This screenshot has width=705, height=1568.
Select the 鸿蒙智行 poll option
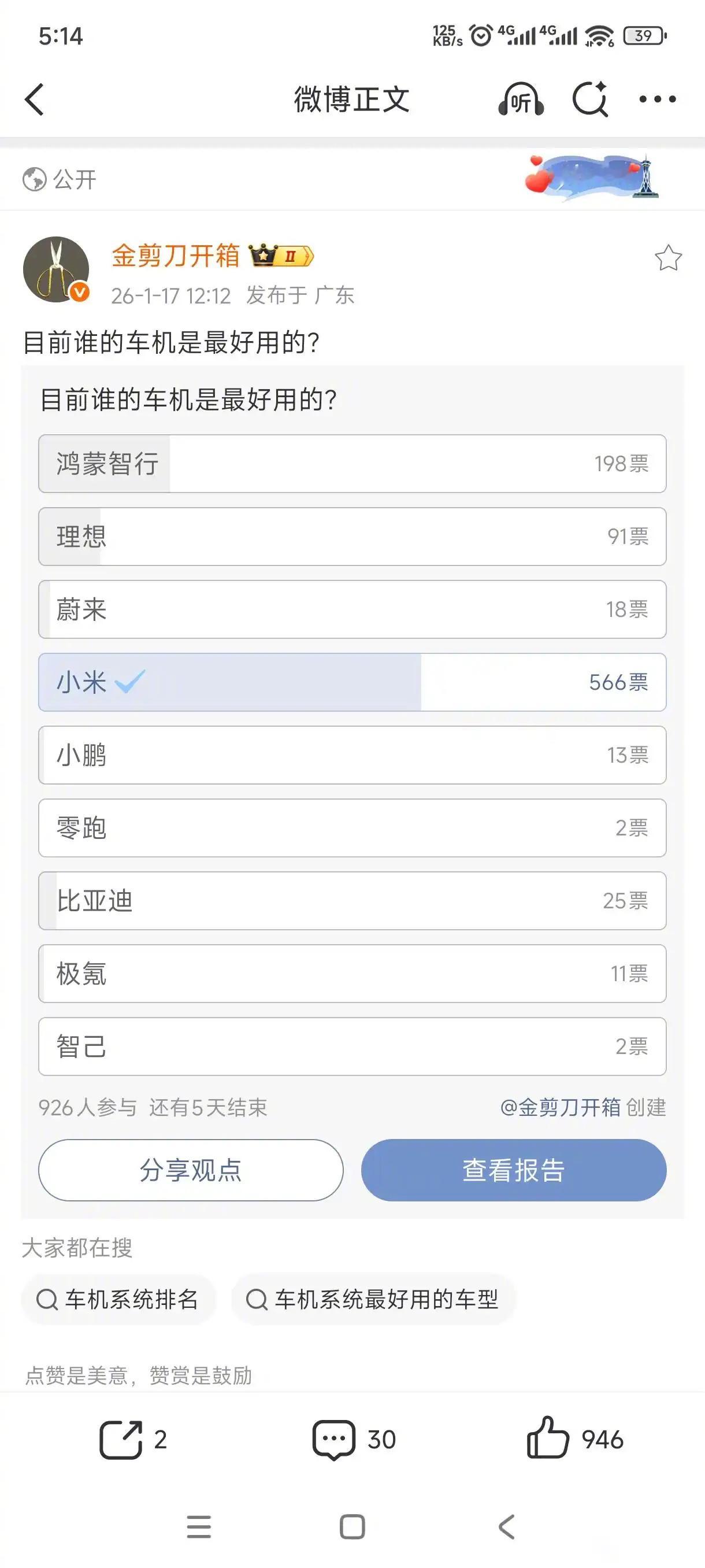[x=351, y=464]
